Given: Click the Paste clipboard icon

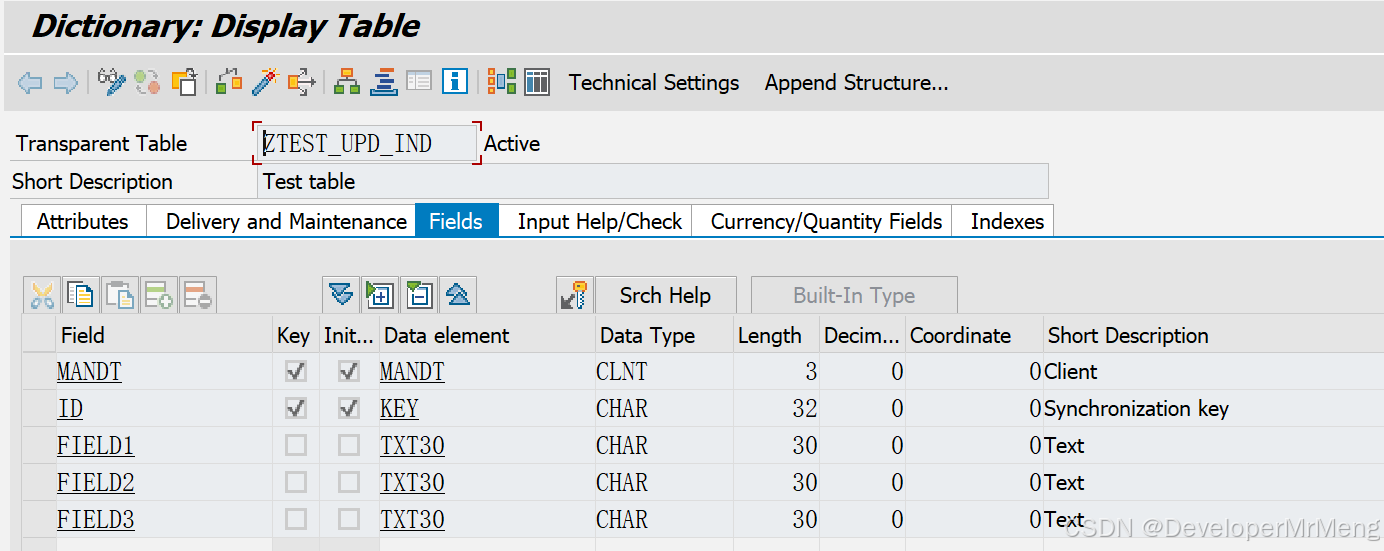Looking at the screenshot, I should tap(120, 295).
